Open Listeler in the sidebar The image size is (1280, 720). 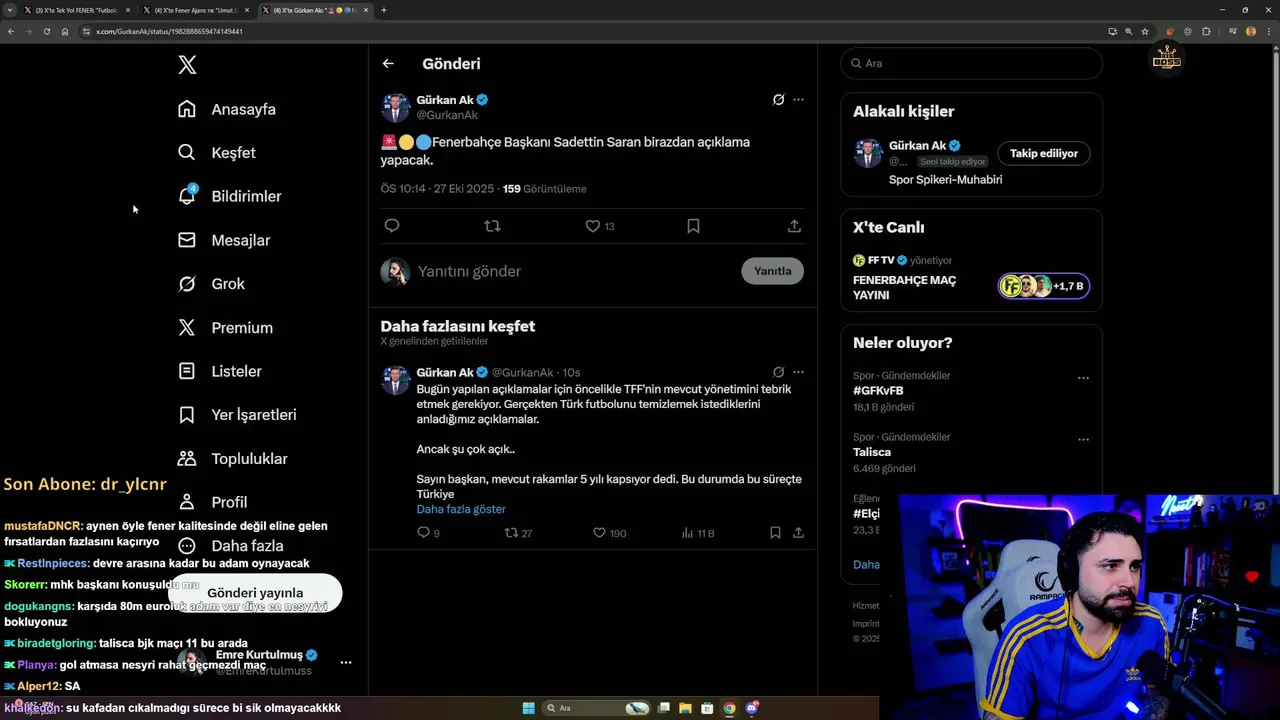[220, 371]
